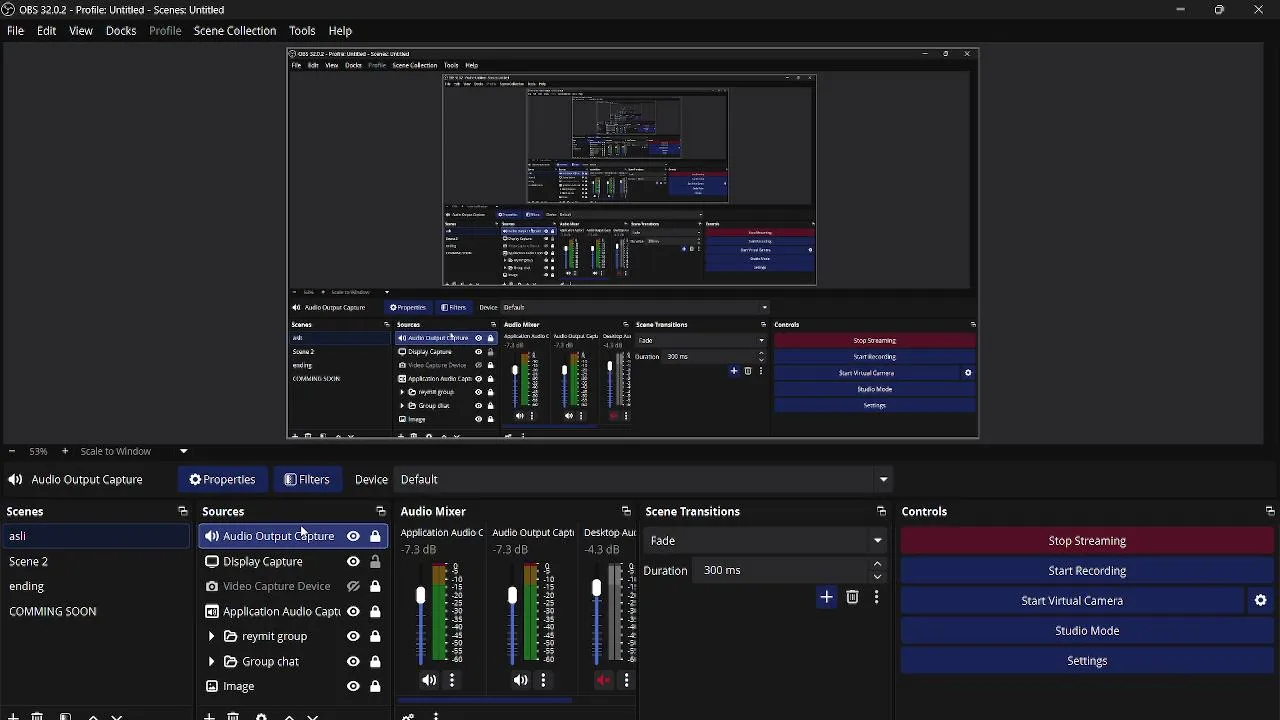Open the Filters button for the source

(306, 479)
